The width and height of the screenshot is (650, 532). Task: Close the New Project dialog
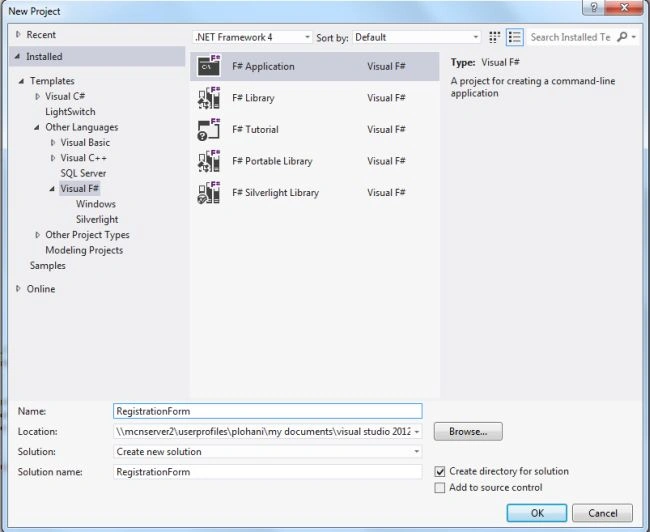pos(624,7)
